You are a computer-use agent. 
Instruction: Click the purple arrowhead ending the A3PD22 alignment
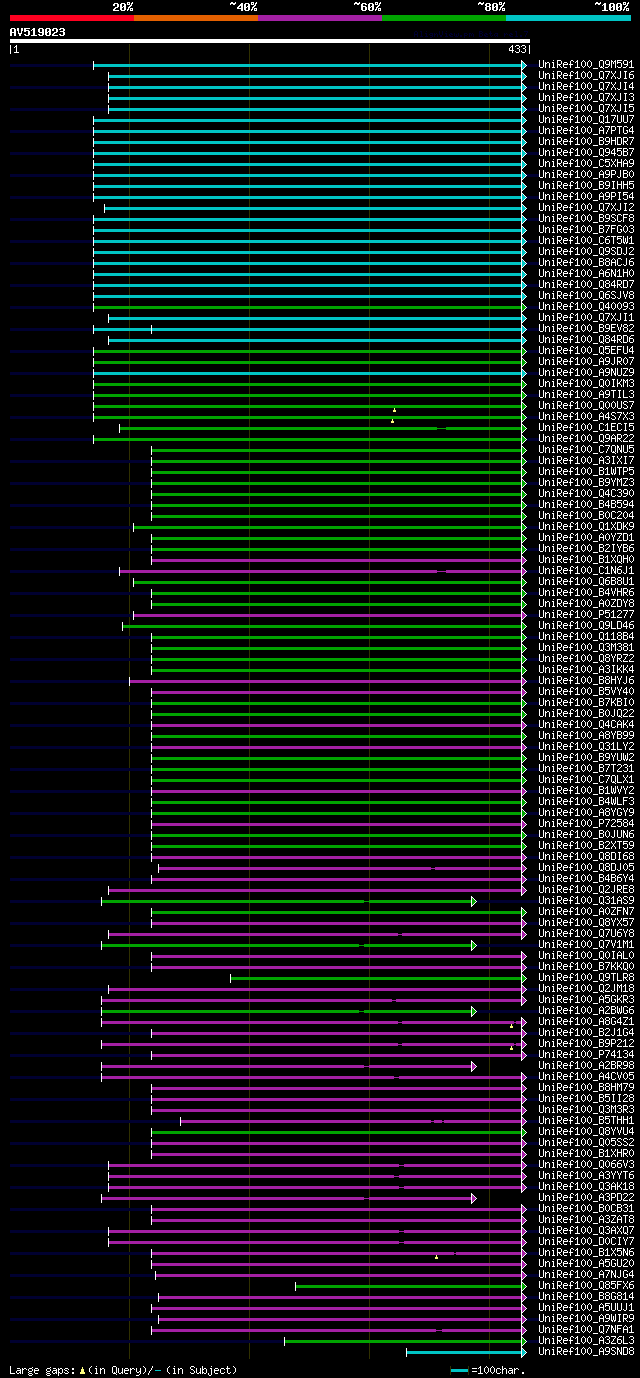click(474, 1198)
